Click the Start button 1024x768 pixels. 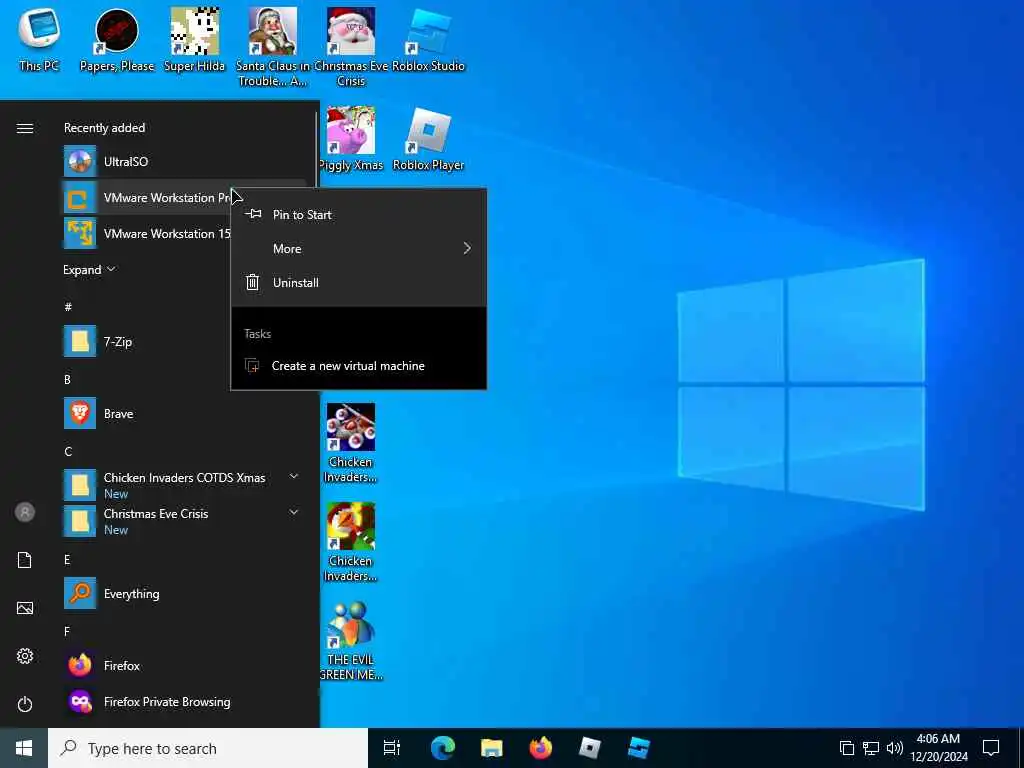coord(24,748)
